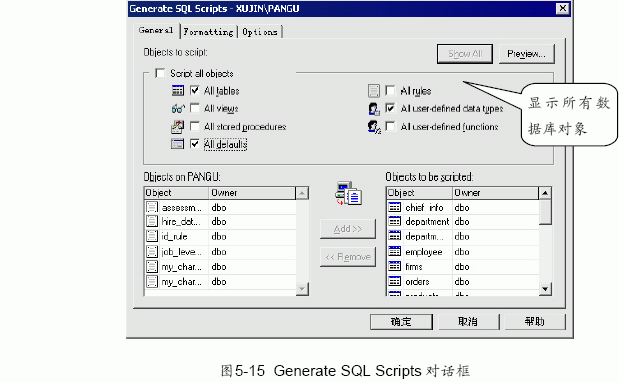This screenshot has height=382, width=619.
Task: Click the table icon beside departm...
Action: click(x=395, y=236)
